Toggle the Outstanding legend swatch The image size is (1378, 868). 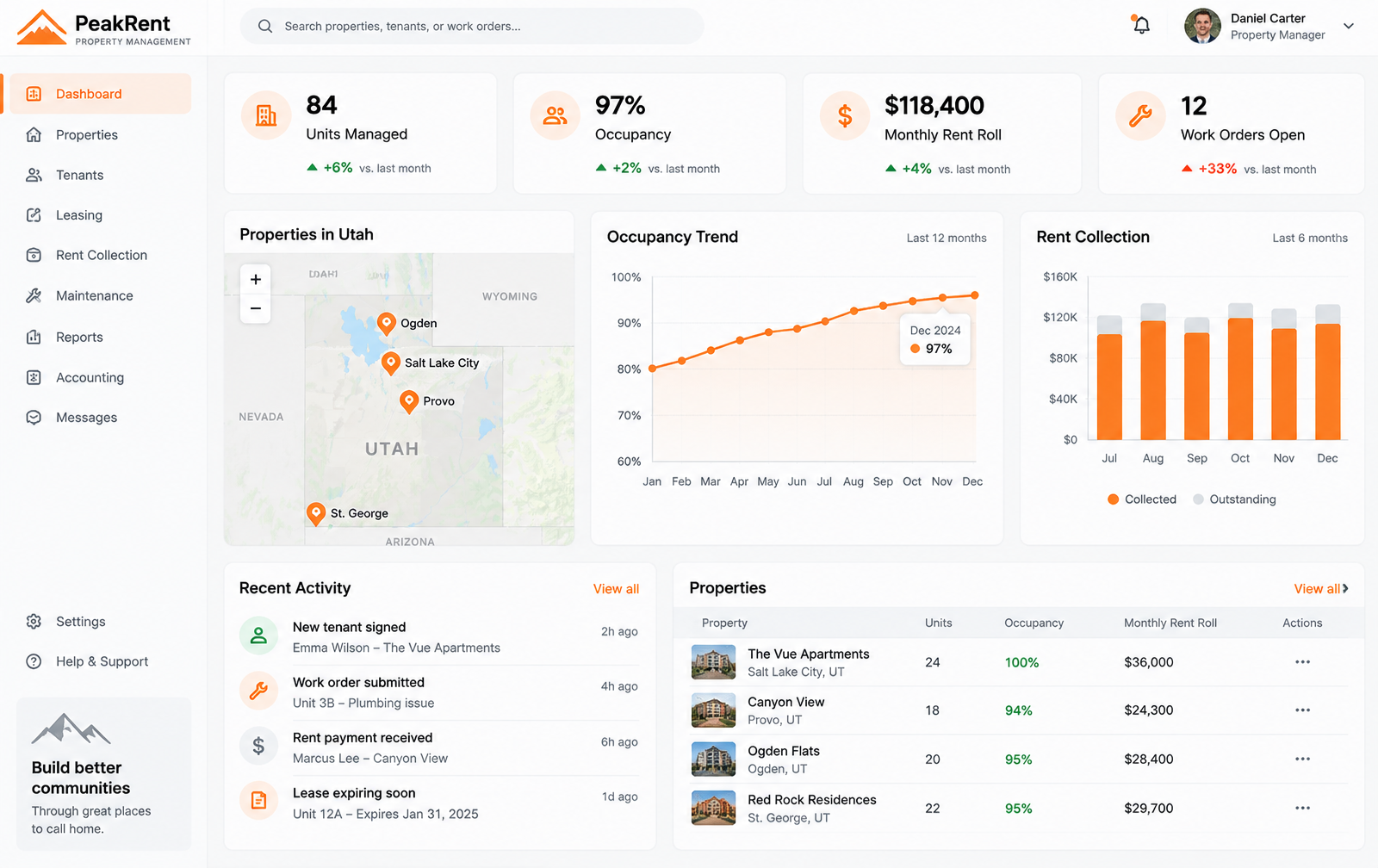(x=1198, y=499)
